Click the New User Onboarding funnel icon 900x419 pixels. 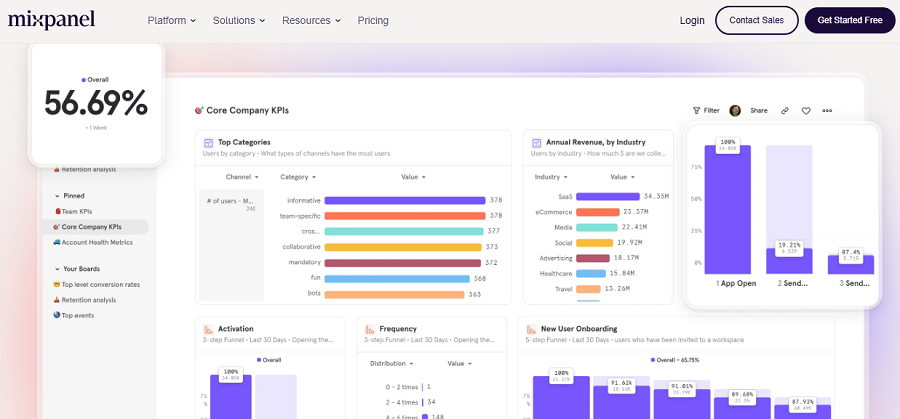[x=532, y=329]
